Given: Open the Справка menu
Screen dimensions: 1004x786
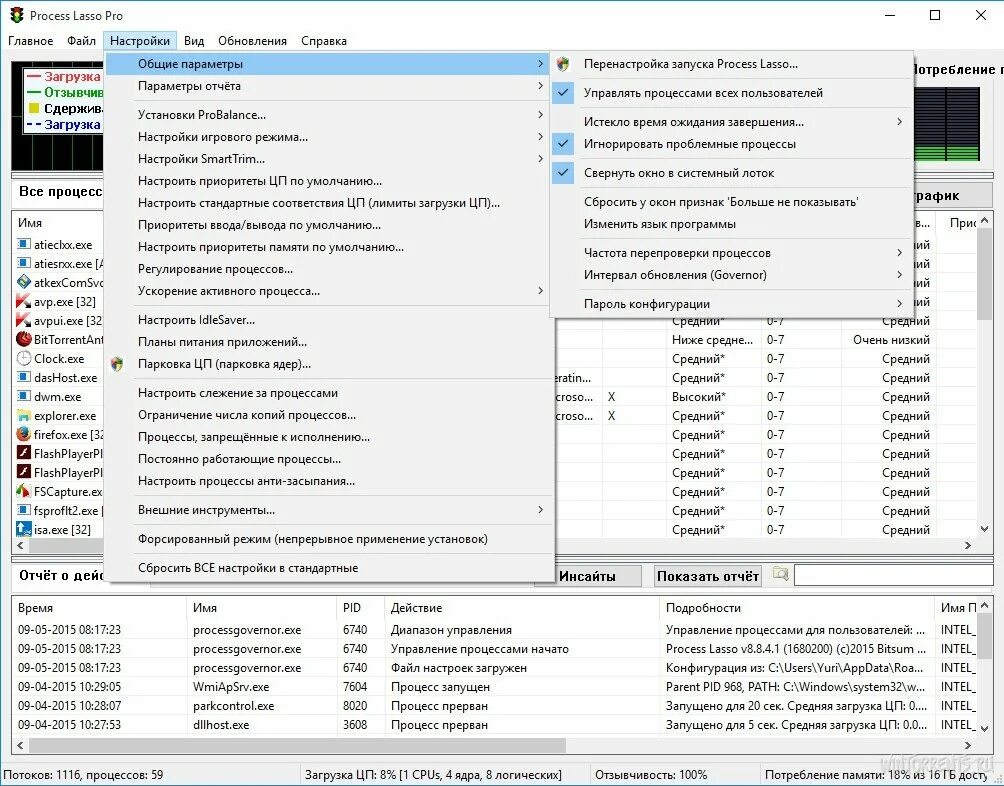Looking at the screenshot, I should (324, 41).
